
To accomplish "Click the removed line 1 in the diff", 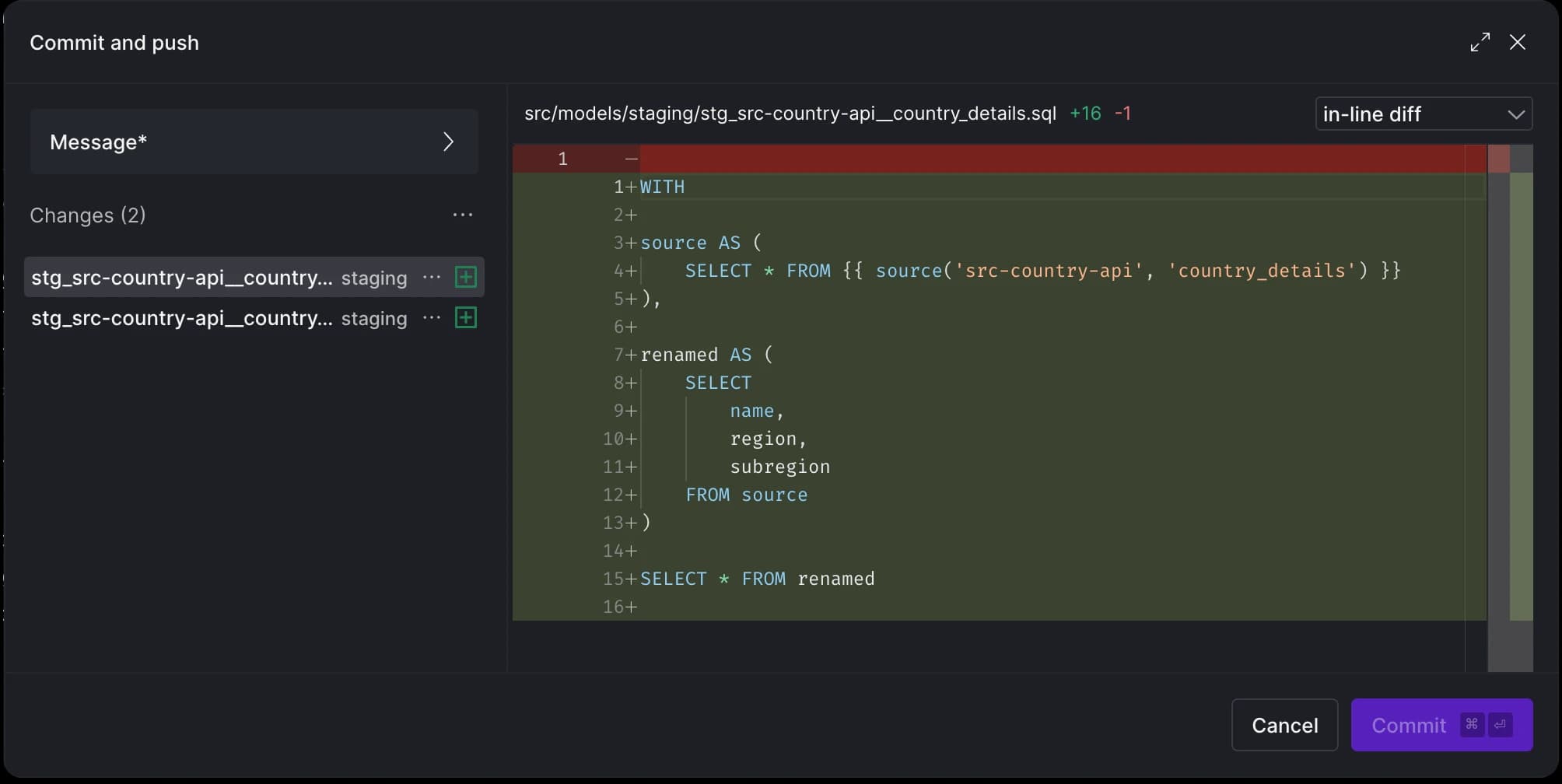I will (1000, 159).
